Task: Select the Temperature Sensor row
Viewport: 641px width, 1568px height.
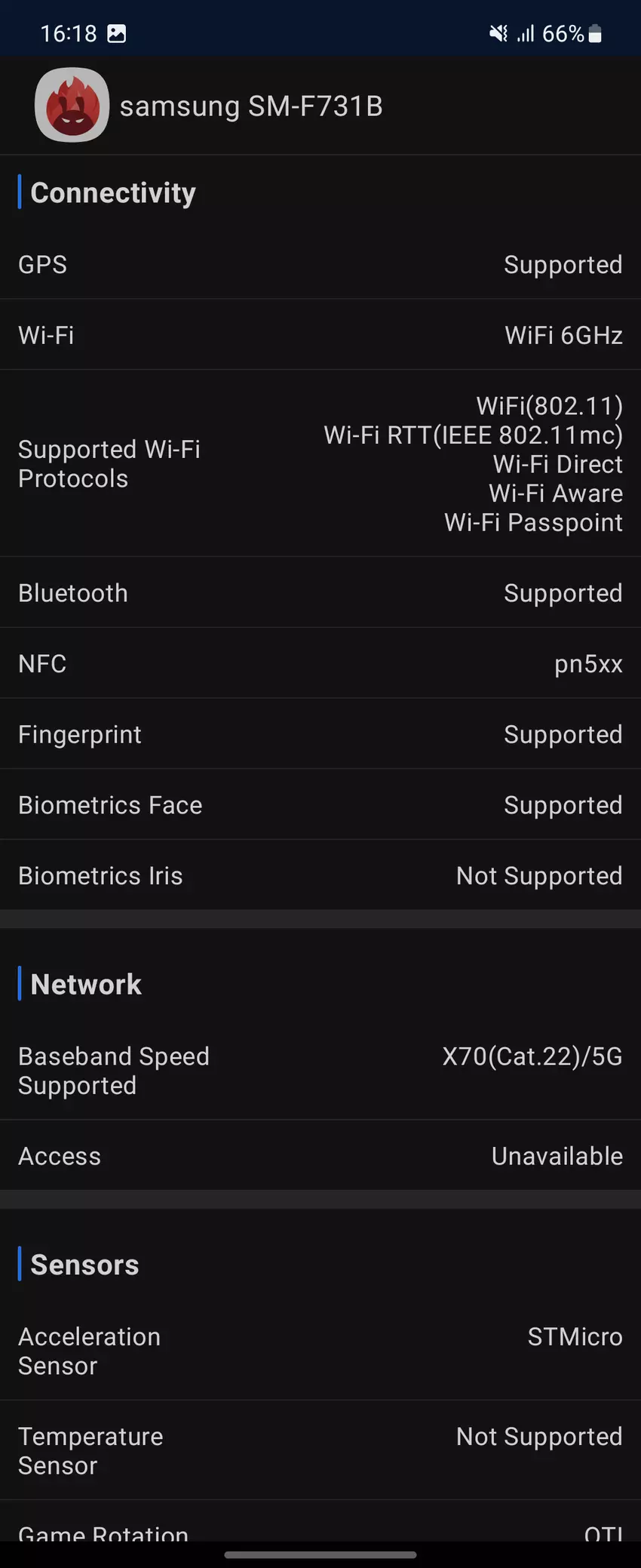Action: click(320, 1451)
